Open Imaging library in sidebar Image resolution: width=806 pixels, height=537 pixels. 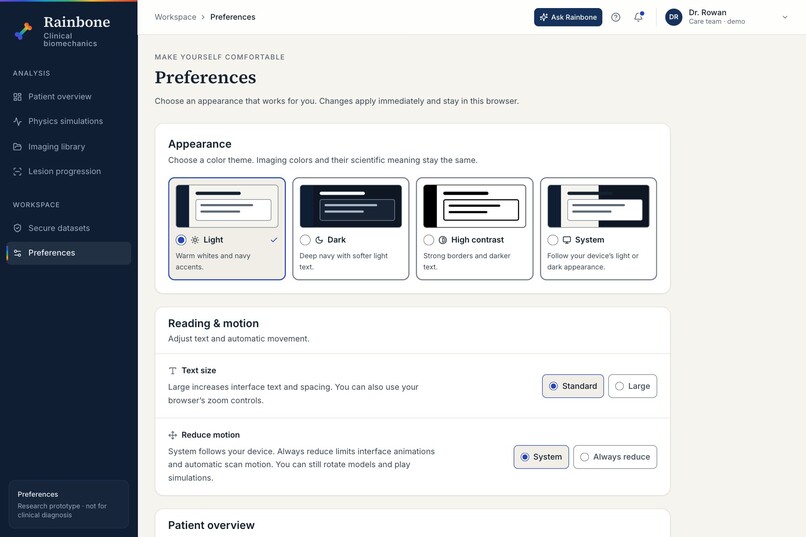(68, 146)
